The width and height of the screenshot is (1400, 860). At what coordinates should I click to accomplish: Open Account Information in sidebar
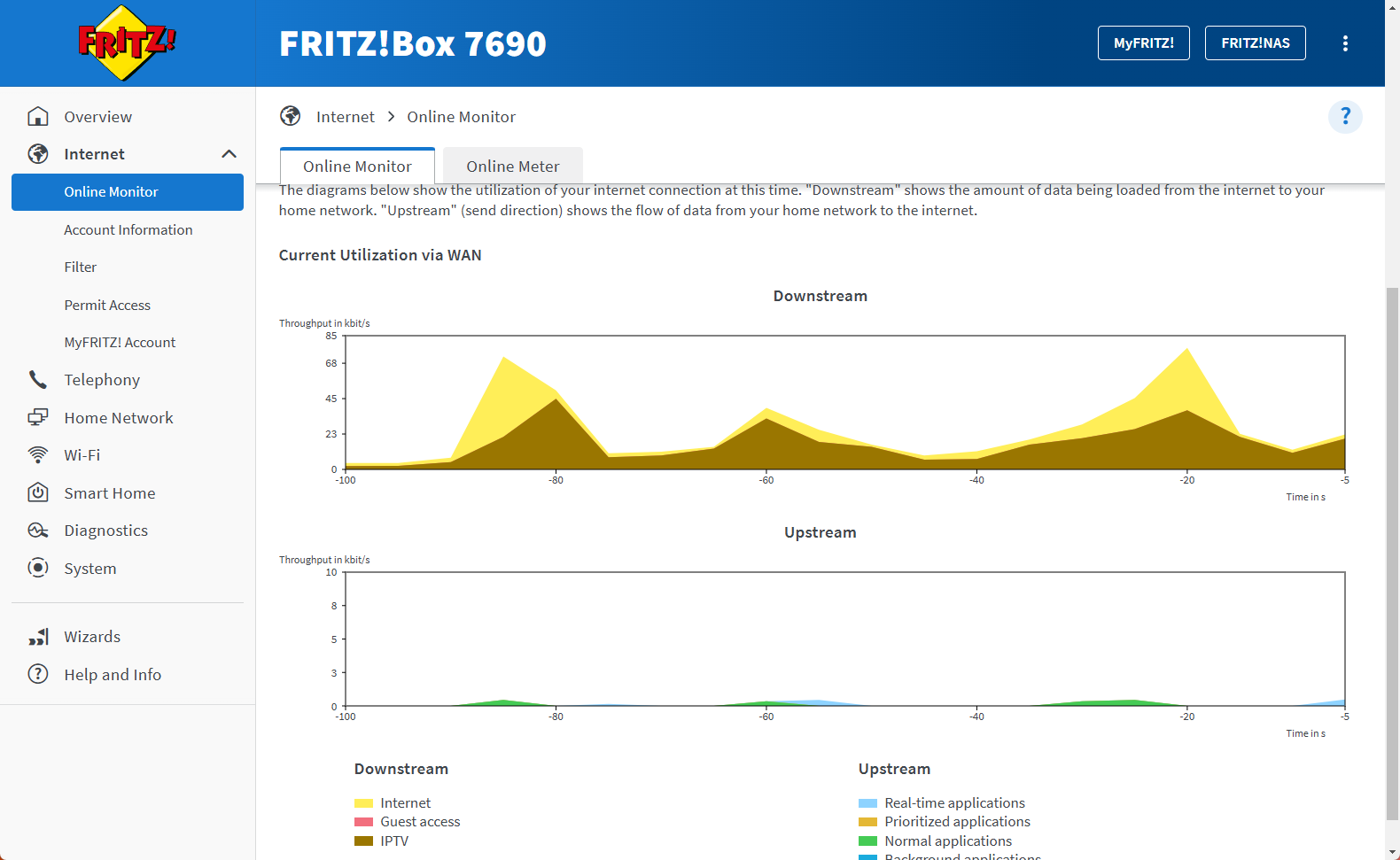[128, 229]
